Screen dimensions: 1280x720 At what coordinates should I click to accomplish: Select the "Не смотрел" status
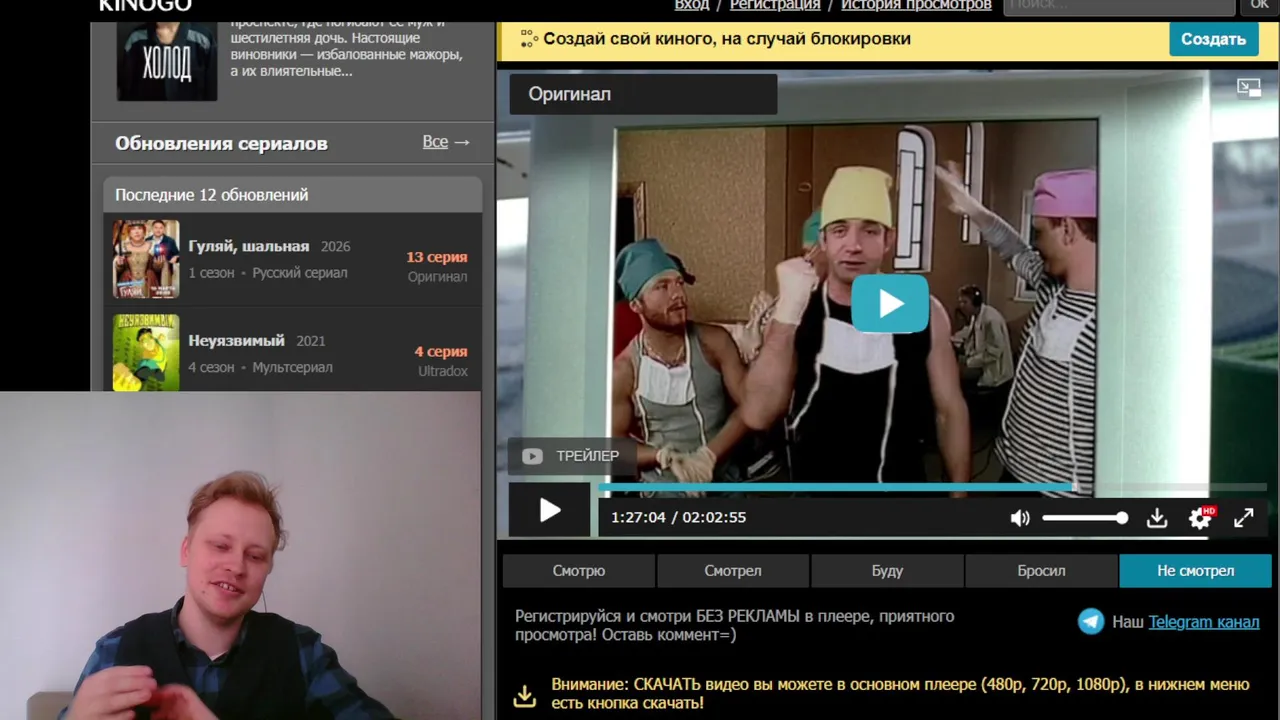1195,571
